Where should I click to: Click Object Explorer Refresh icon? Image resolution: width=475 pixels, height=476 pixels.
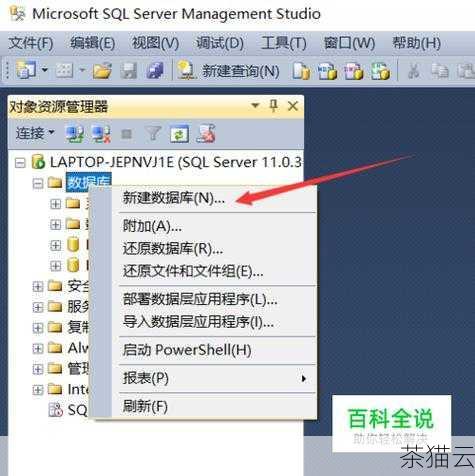pos(179,134)
